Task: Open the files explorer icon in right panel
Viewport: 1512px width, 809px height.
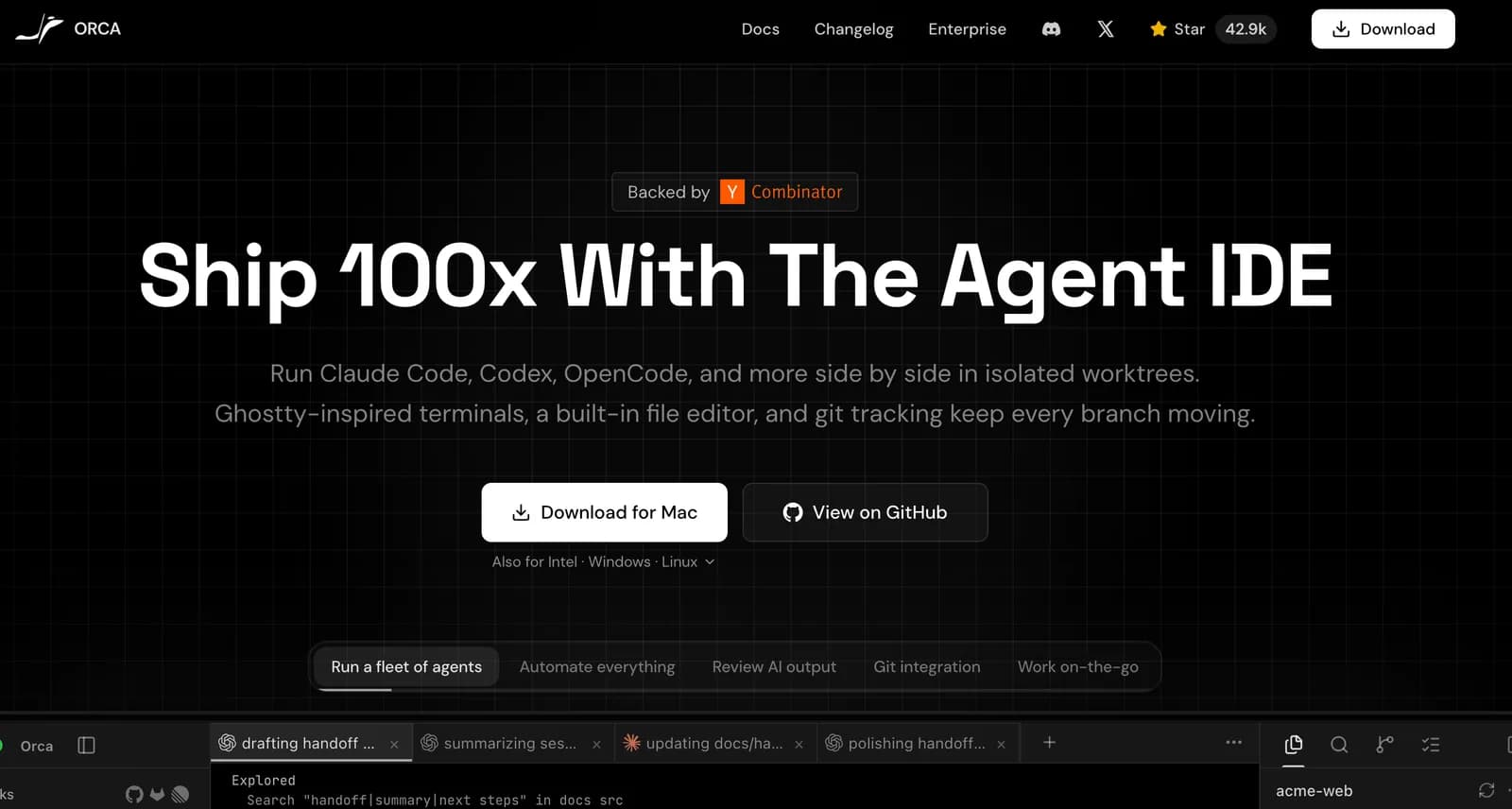Action: (1294, 745)
